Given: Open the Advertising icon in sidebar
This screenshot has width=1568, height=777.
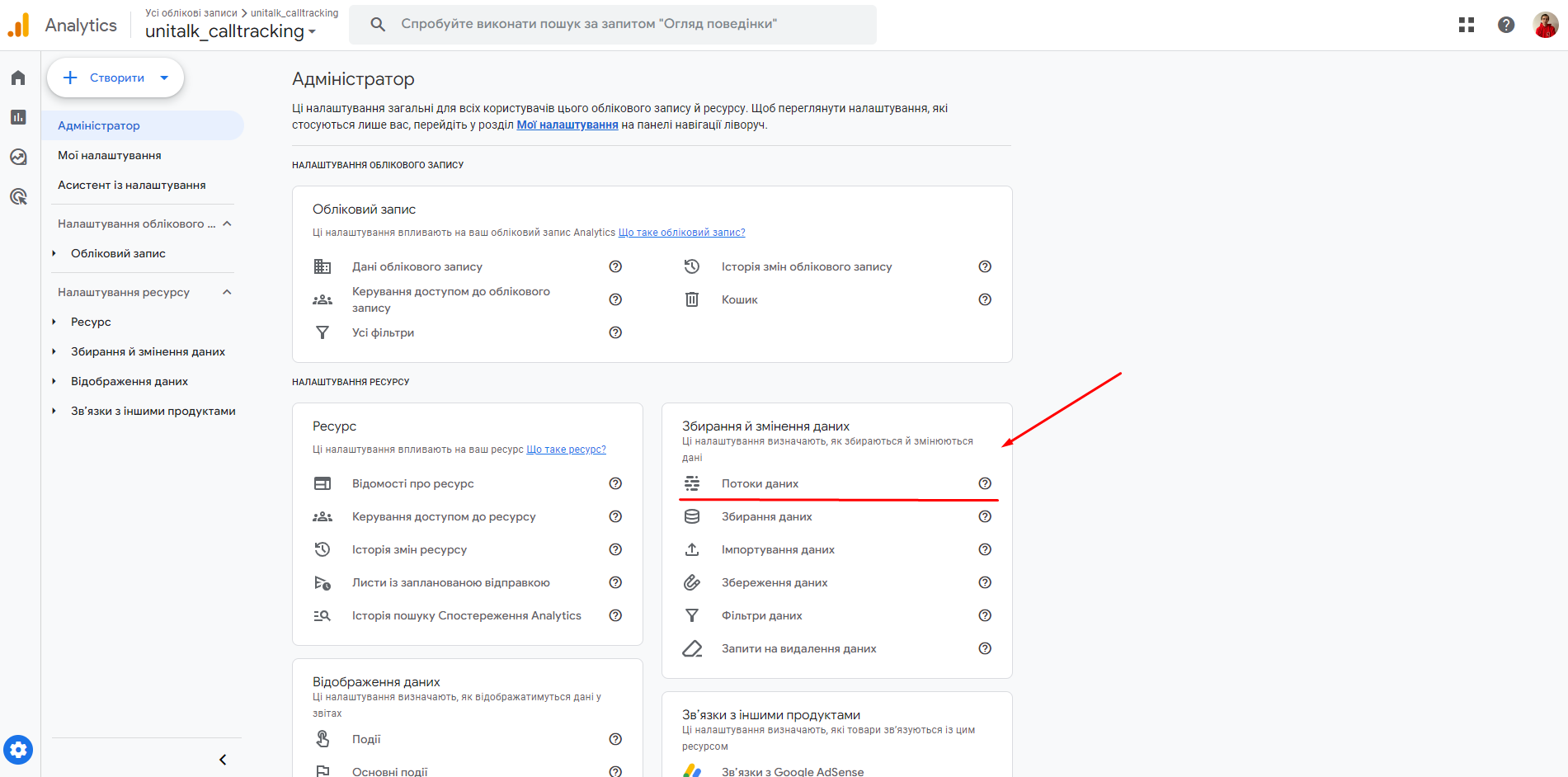Looking at the screenshot, I should click(18, 196).
